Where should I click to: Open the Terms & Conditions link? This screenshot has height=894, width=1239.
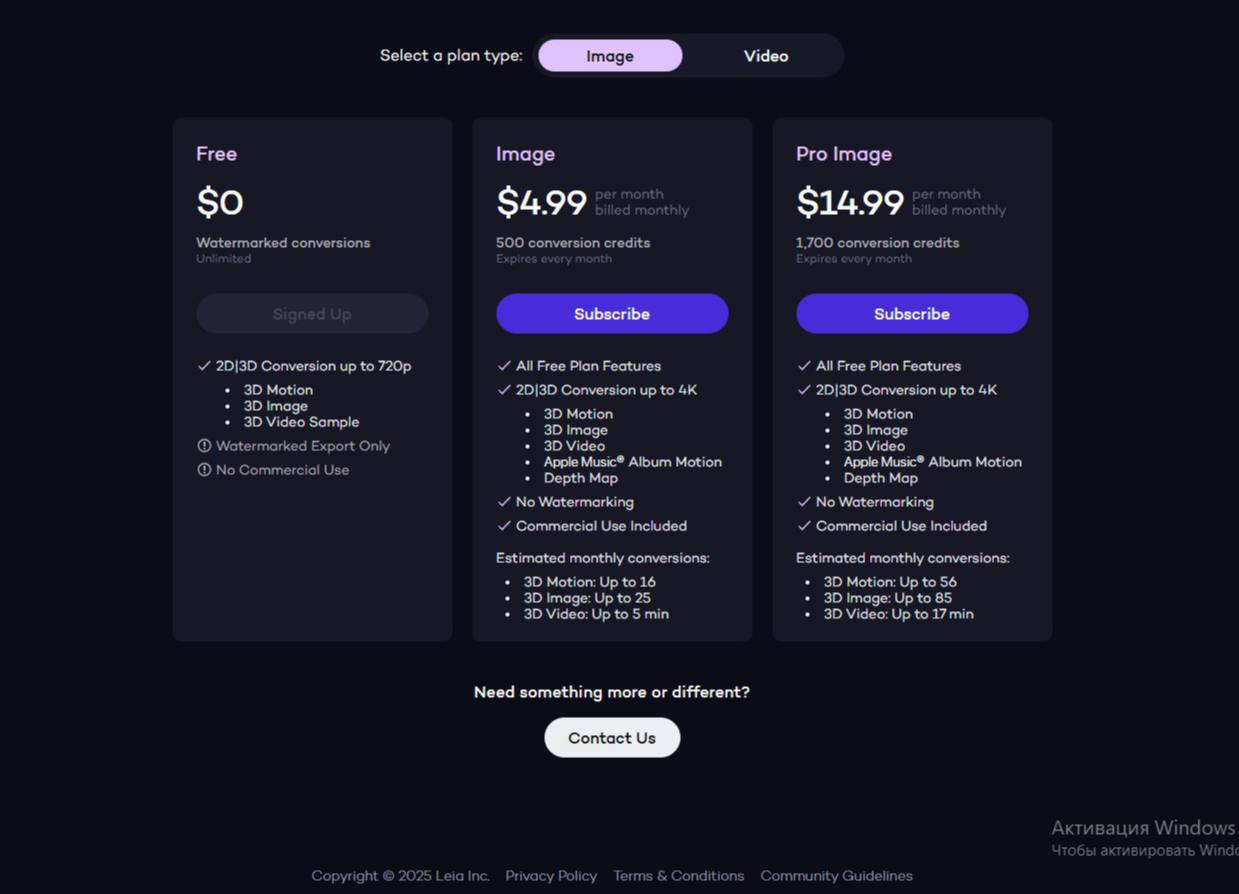pyautogui.click(x=678, y=876)
